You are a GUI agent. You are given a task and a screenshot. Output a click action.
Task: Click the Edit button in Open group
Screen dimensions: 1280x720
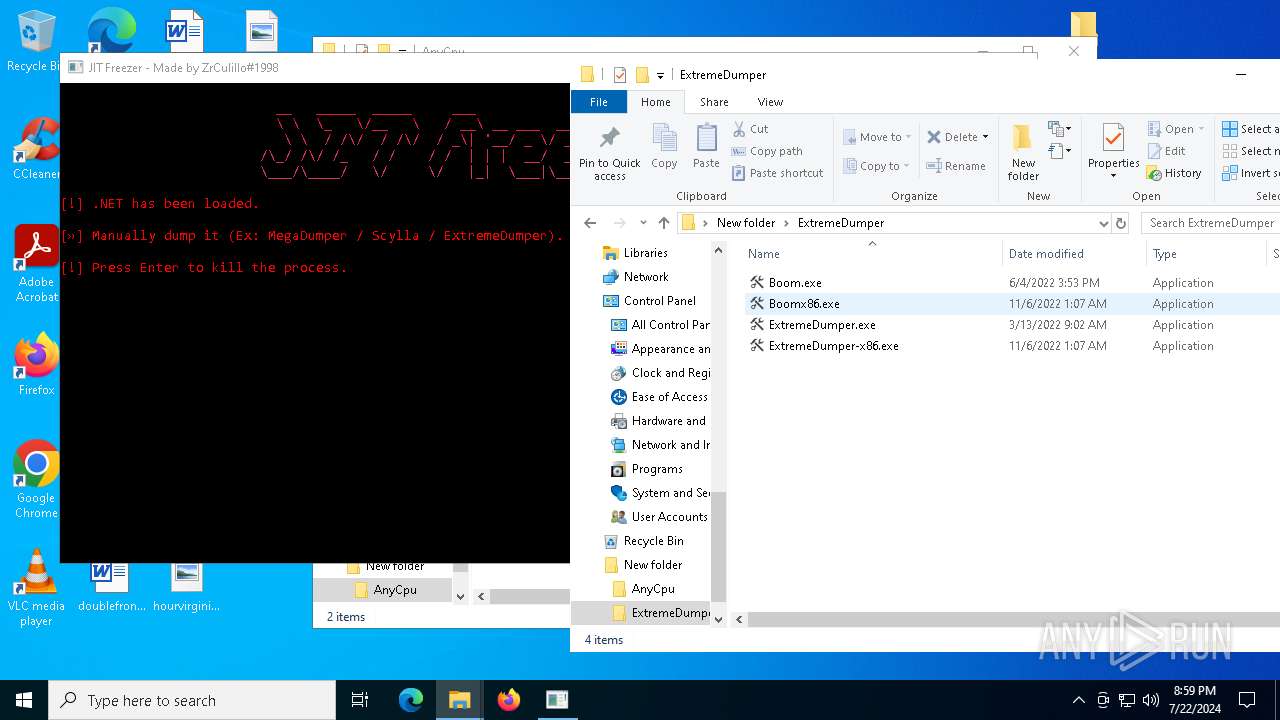coord(1167,151)
